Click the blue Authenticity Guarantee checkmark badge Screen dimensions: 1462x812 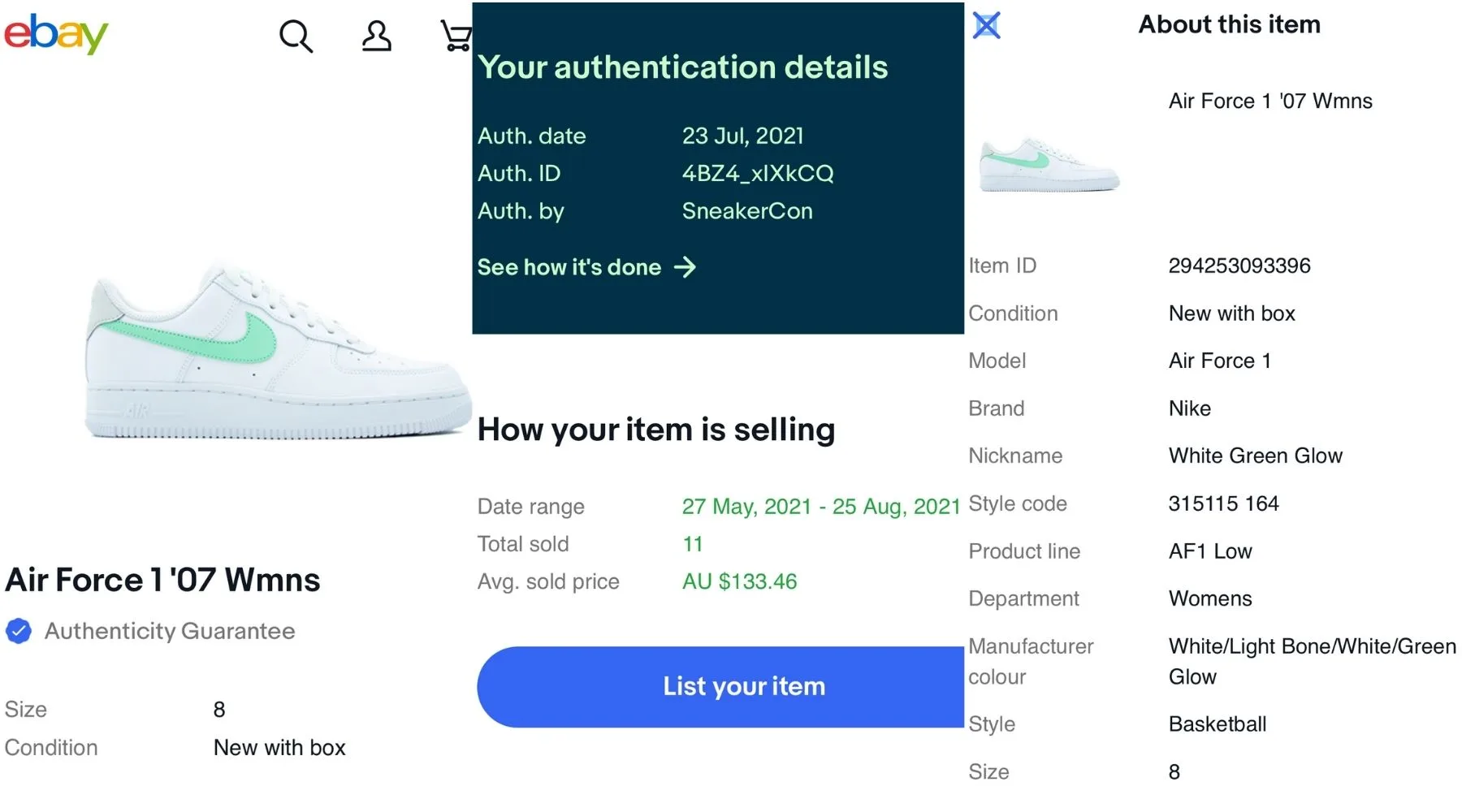[19, 631]
